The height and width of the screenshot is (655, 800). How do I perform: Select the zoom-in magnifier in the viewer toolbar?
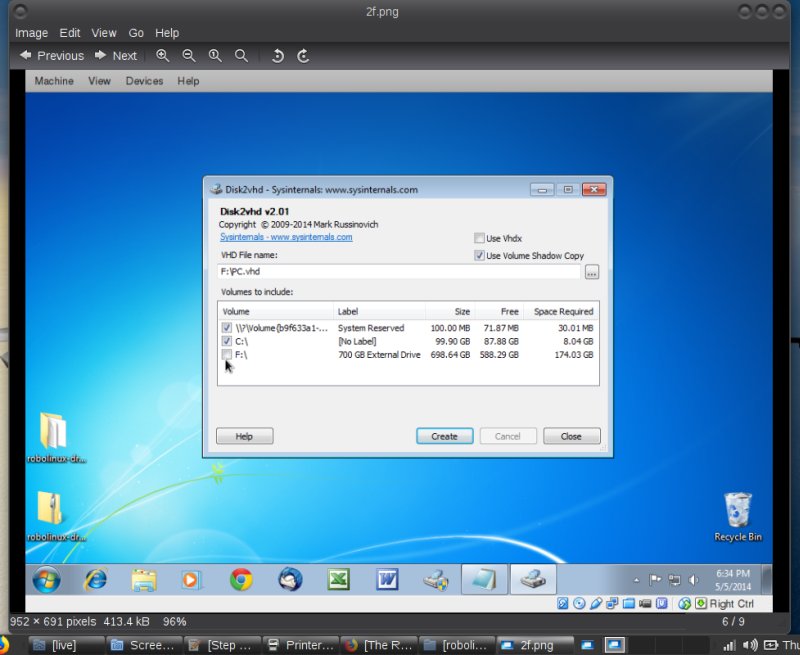pyautogui.click(x=163, y=55)
